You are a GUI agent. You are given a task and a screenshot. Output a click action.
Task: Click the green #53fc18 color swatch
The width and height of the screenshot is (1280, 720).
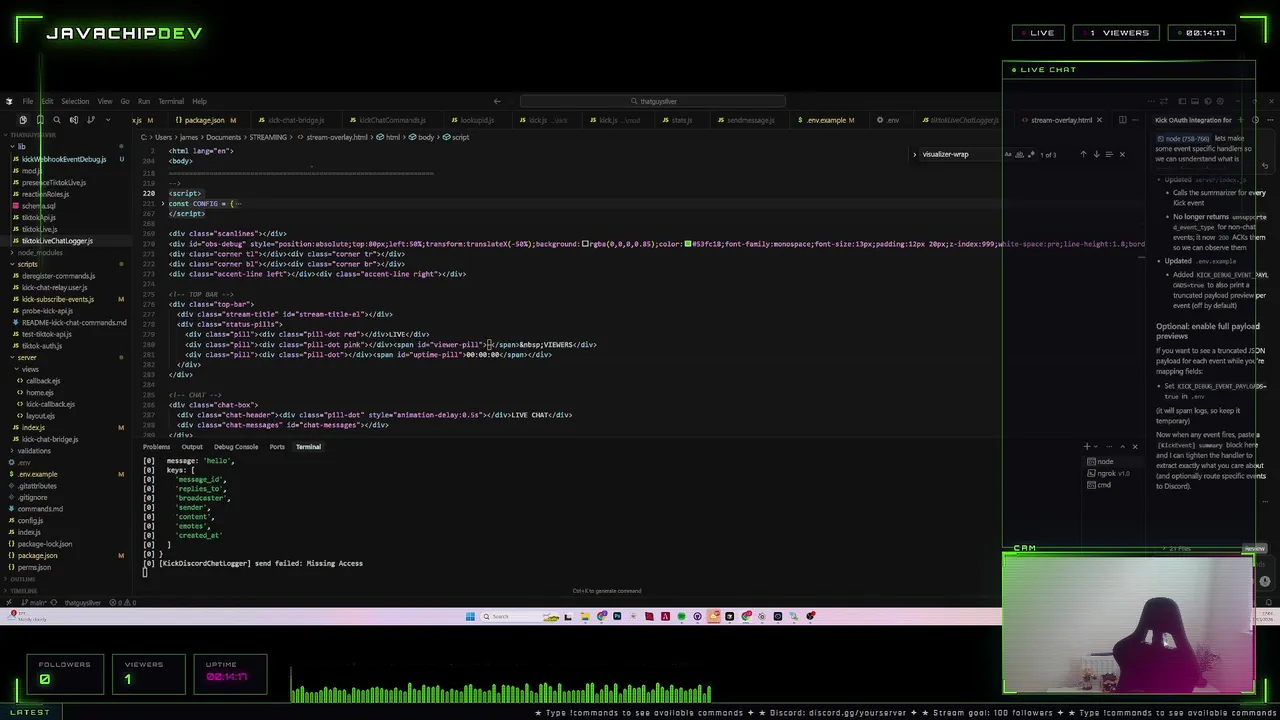tap(688, 244)
